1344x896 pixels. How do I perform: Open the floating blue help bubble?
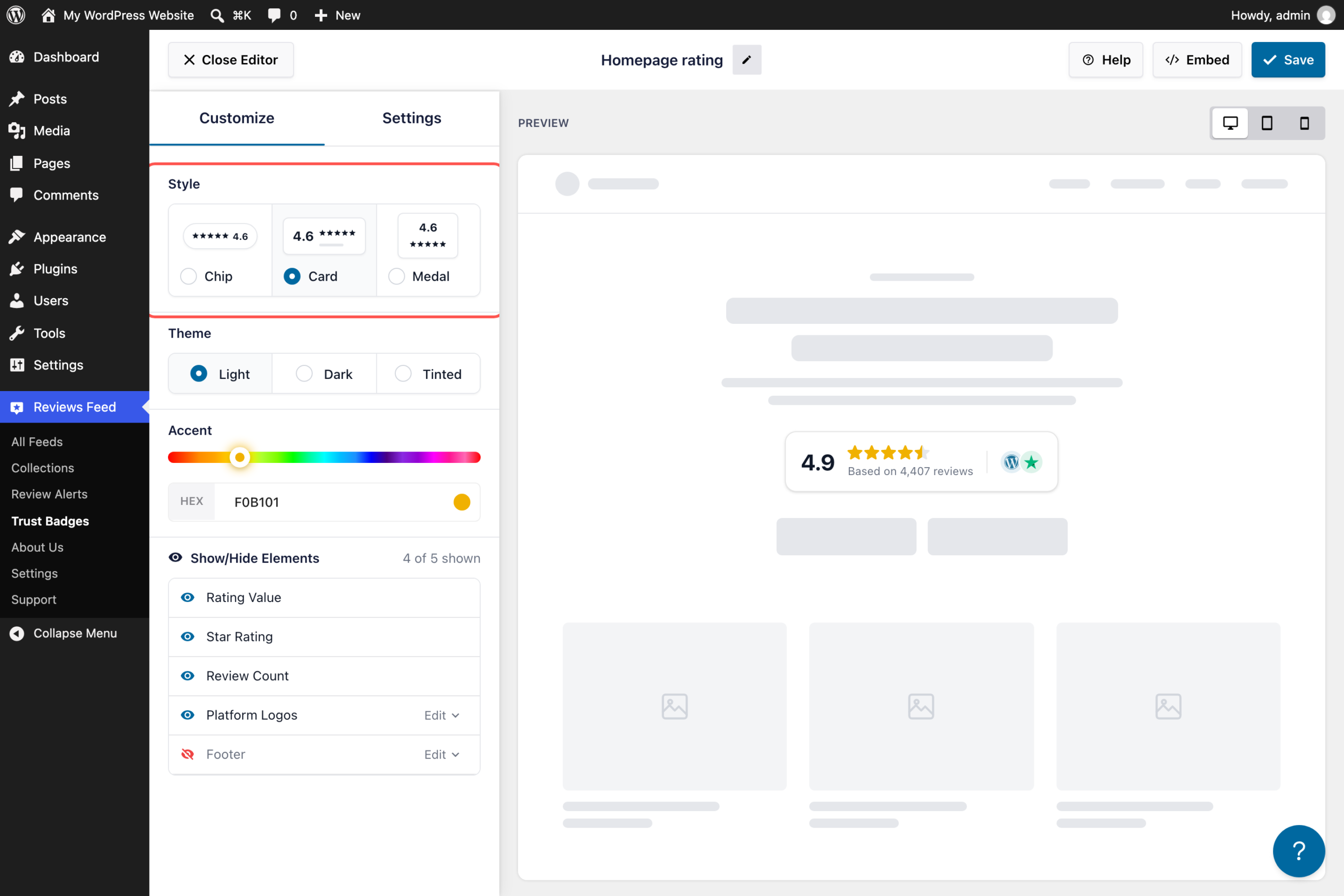1298,851
